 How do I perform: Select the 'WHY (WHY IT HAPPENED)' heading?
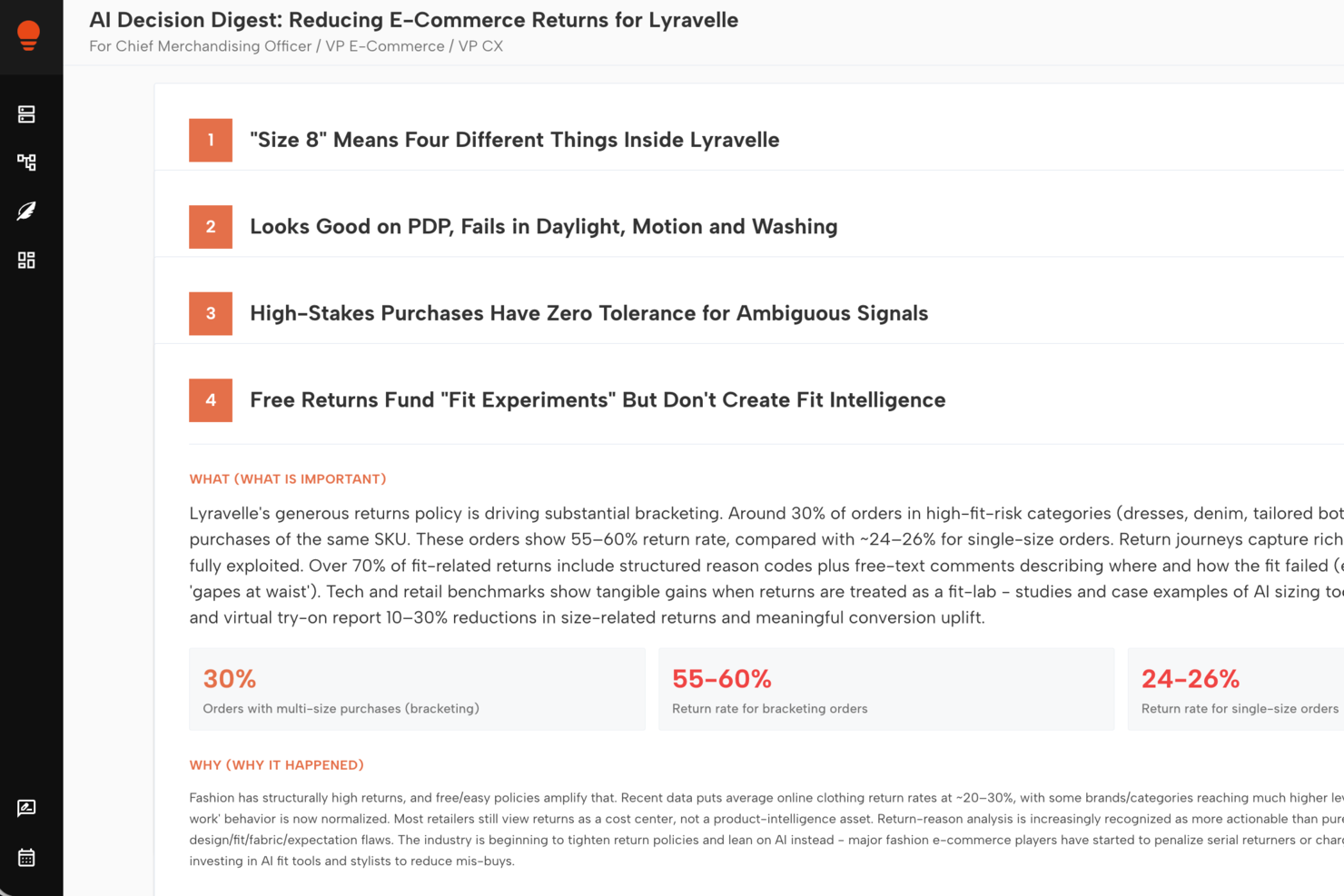pos(277,764)
